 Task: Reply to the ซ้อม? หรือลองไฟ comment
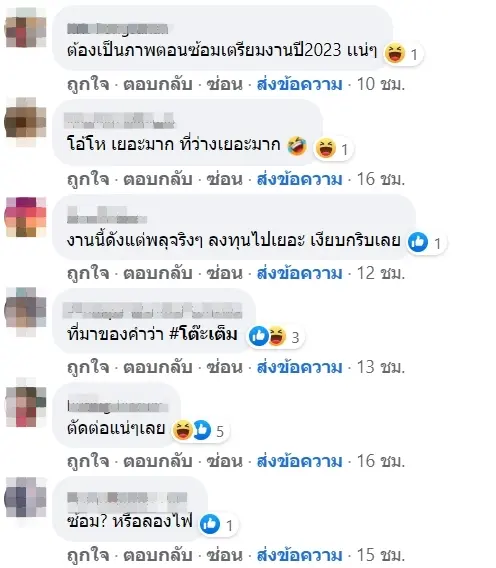pos(158,556)
